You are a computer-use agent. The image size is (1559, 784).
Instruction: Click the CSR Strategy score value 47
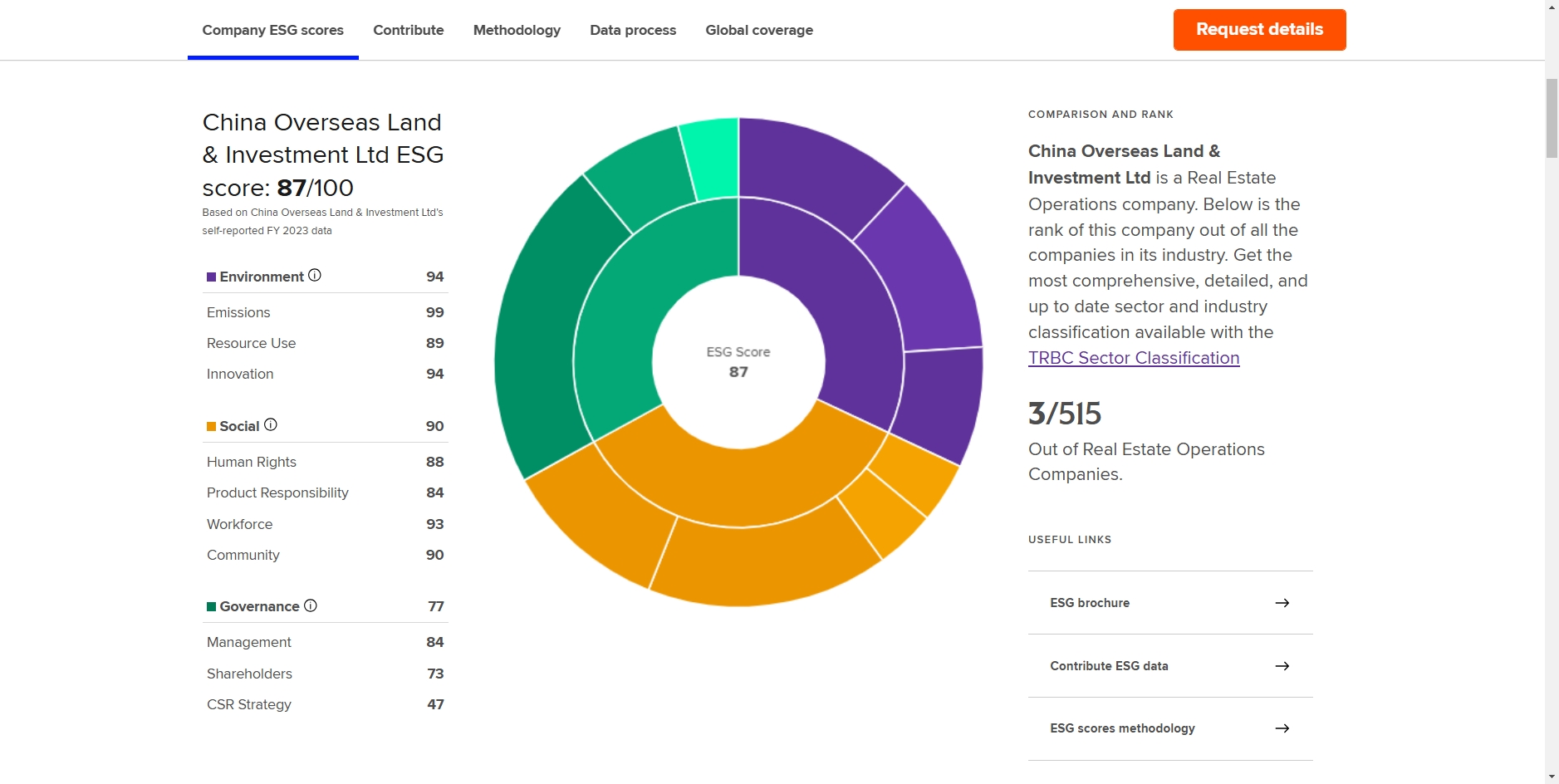pos(436,704)
